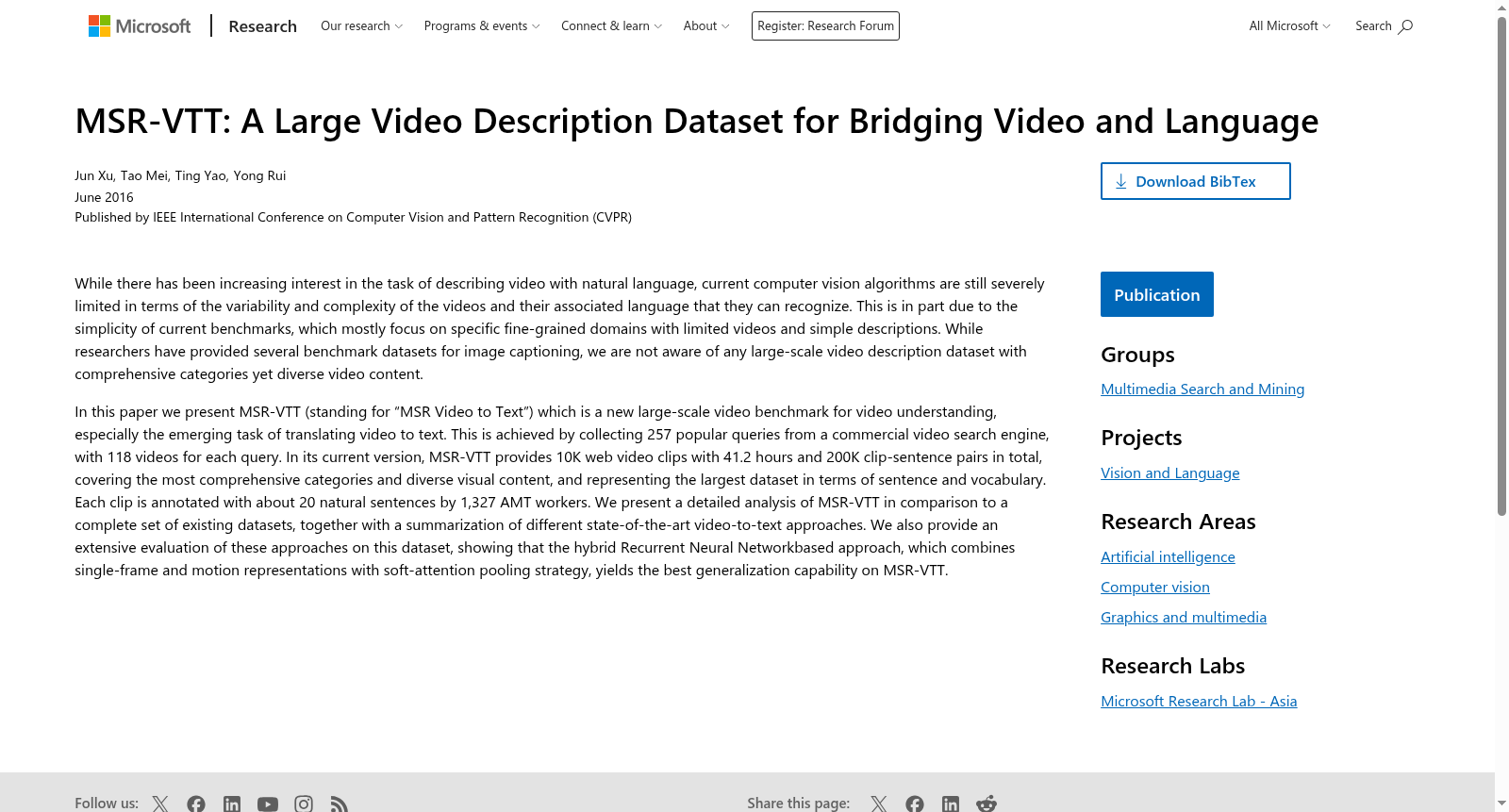Viewport: 1509px width, 812px height.
Task: Share this page on Facebook
Action: tap(915, 804)
